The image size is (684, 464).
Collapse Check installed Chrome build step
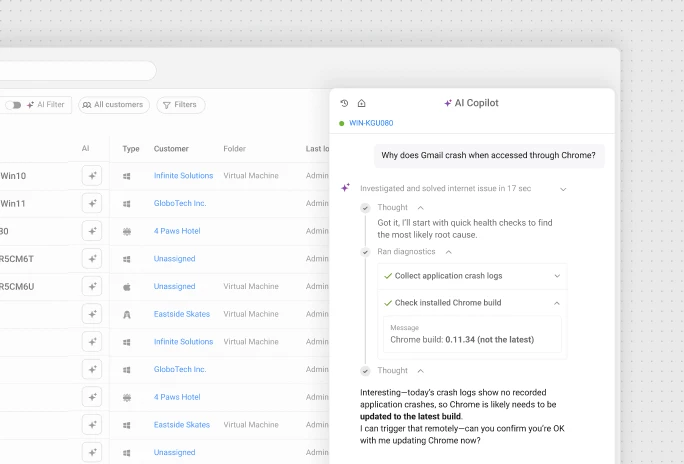click(557, 303)
